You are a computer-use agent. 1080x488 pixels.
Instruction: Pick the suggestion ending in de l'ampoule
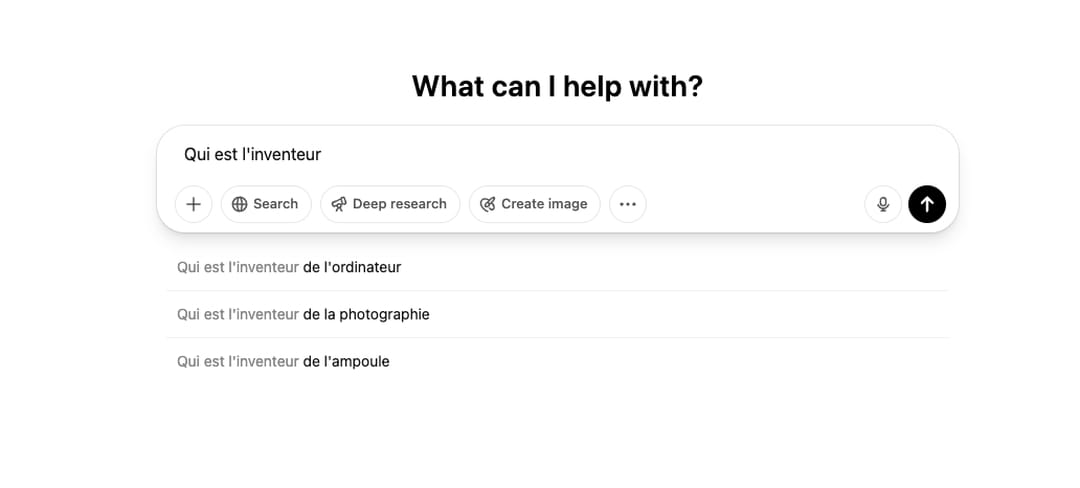click(x=557, y=361)
